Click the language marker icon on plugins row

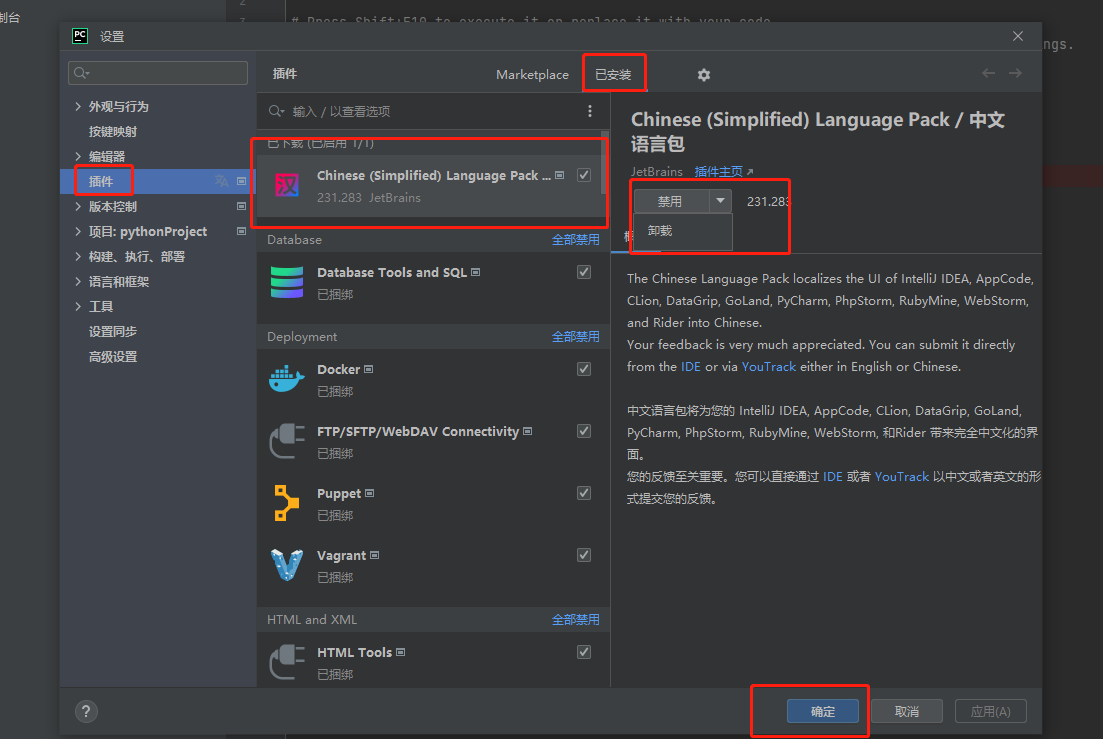[x=222, y=181]
